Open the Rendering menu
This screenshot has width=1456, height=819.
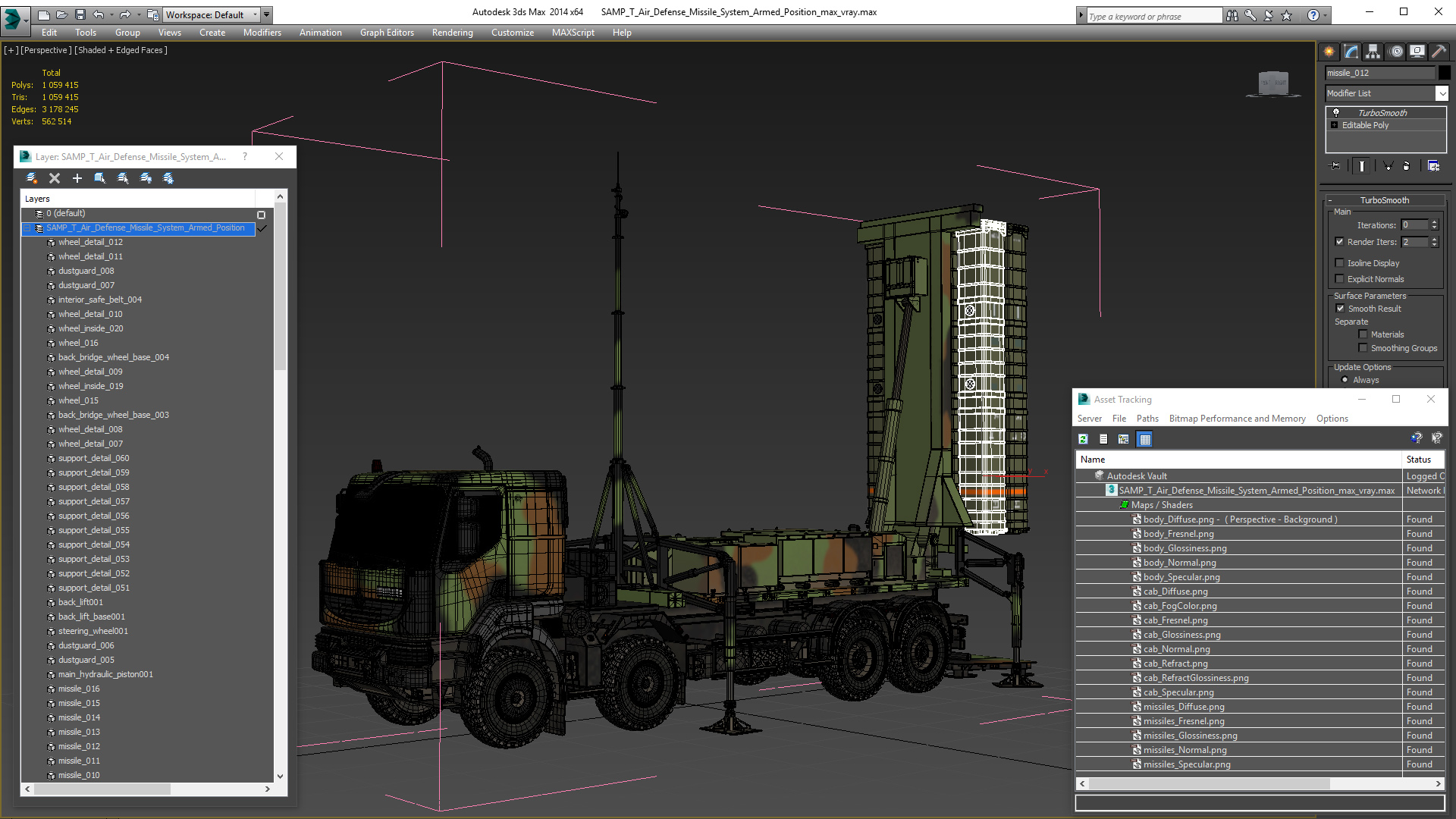[452, 33]
